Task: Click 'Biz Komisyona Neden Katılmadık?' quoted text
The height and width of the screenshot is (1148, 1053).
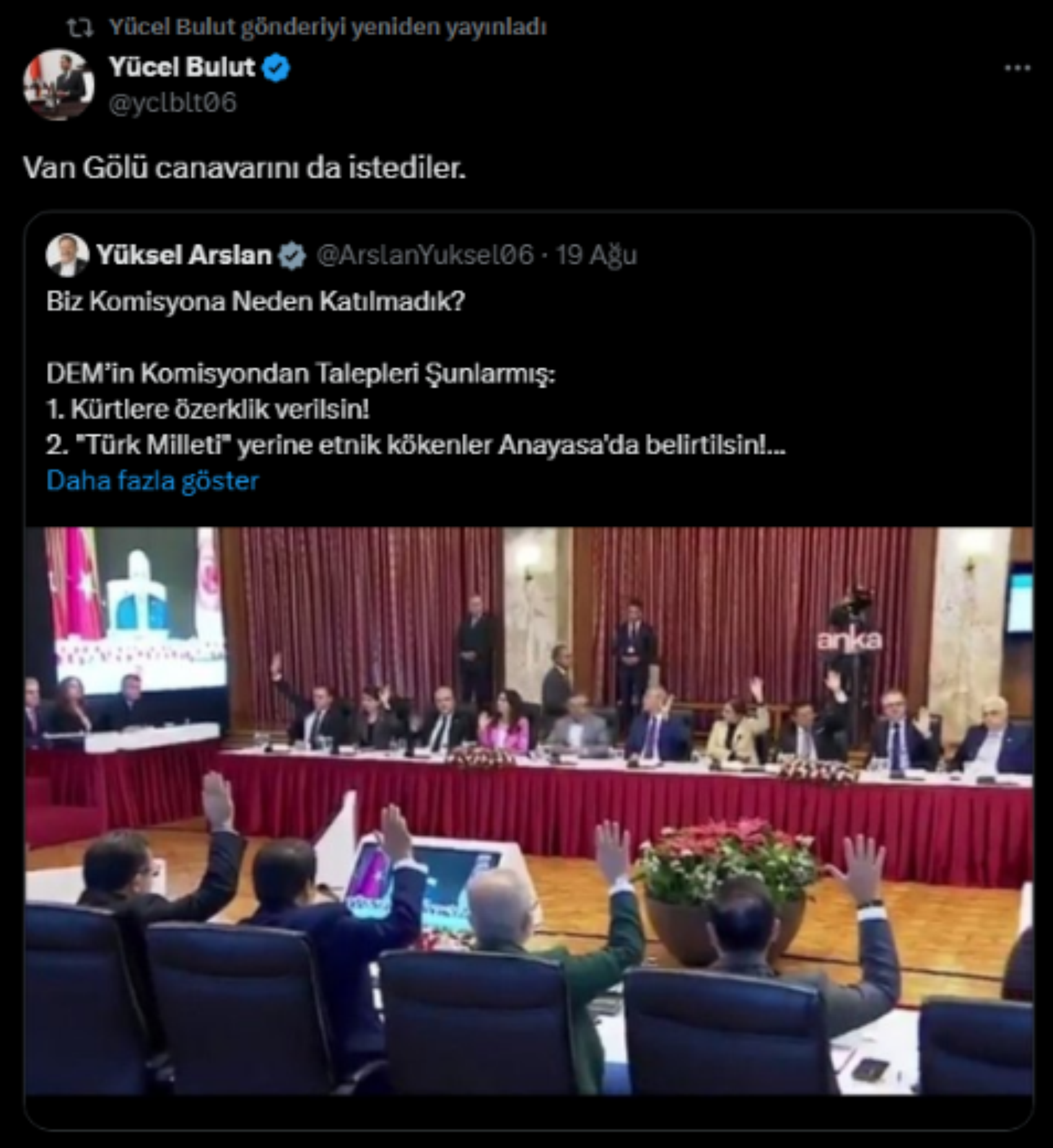Action: point(255,302)
